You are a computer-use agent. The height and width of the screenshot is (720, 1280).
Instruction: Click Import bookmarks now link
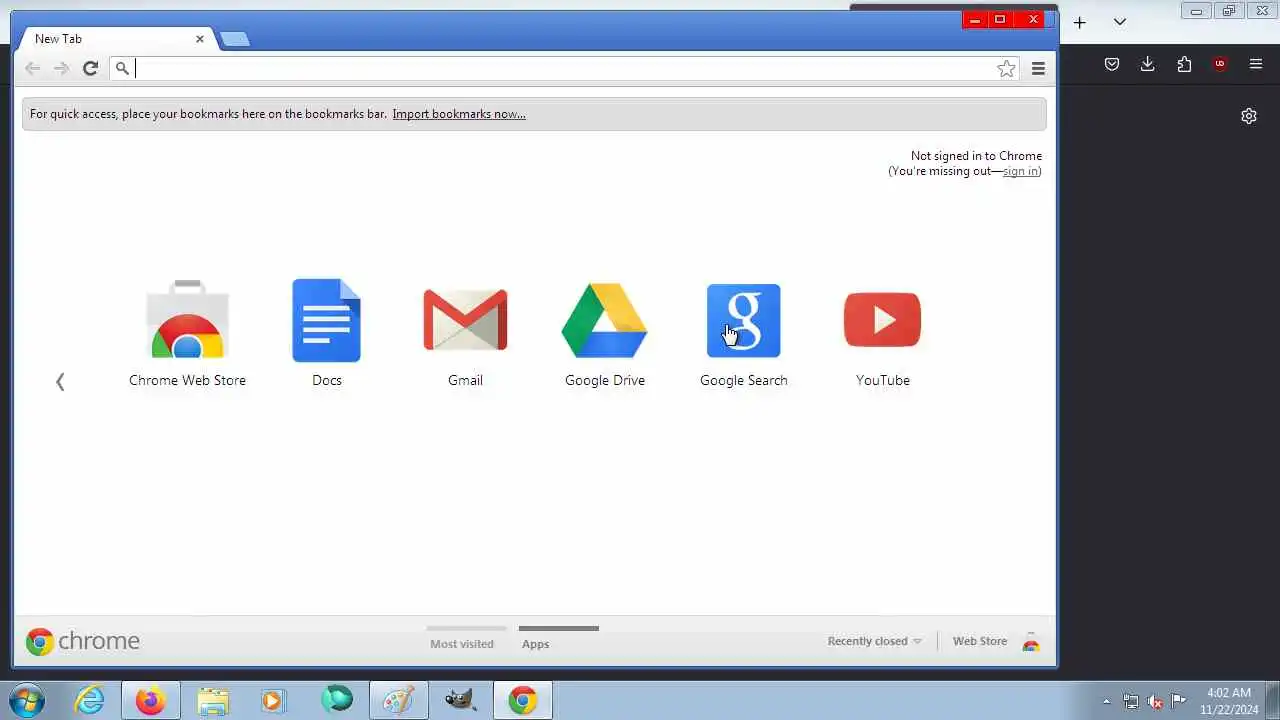click(459, 114)
